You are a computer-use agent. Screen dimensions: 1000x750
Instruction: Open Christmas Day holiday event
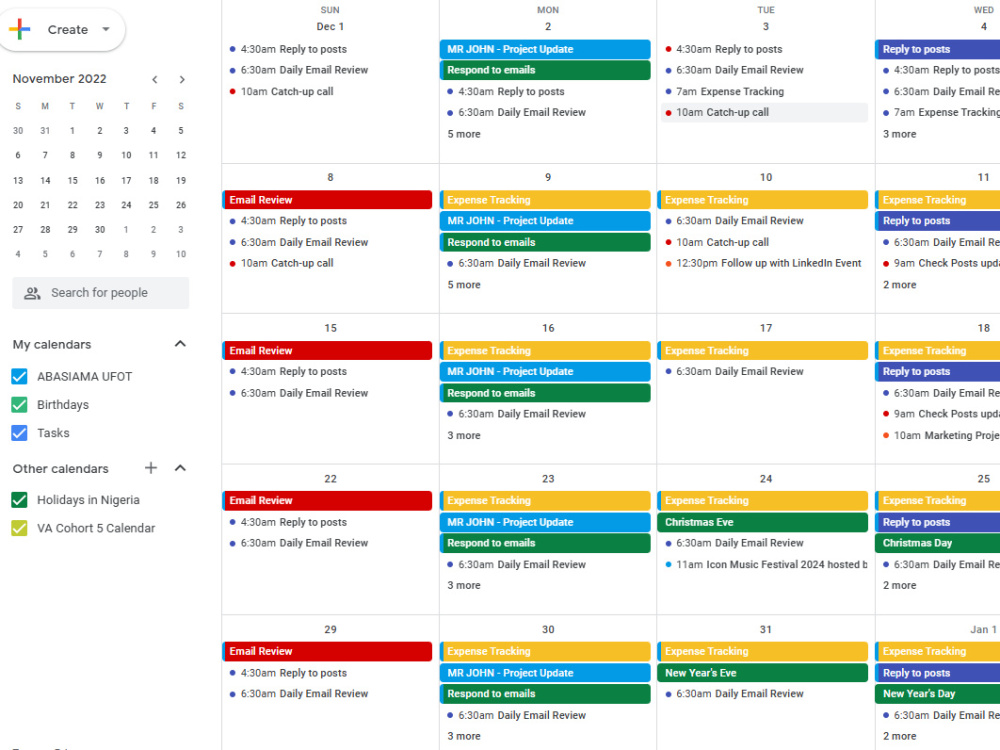[x=938, y=543]
